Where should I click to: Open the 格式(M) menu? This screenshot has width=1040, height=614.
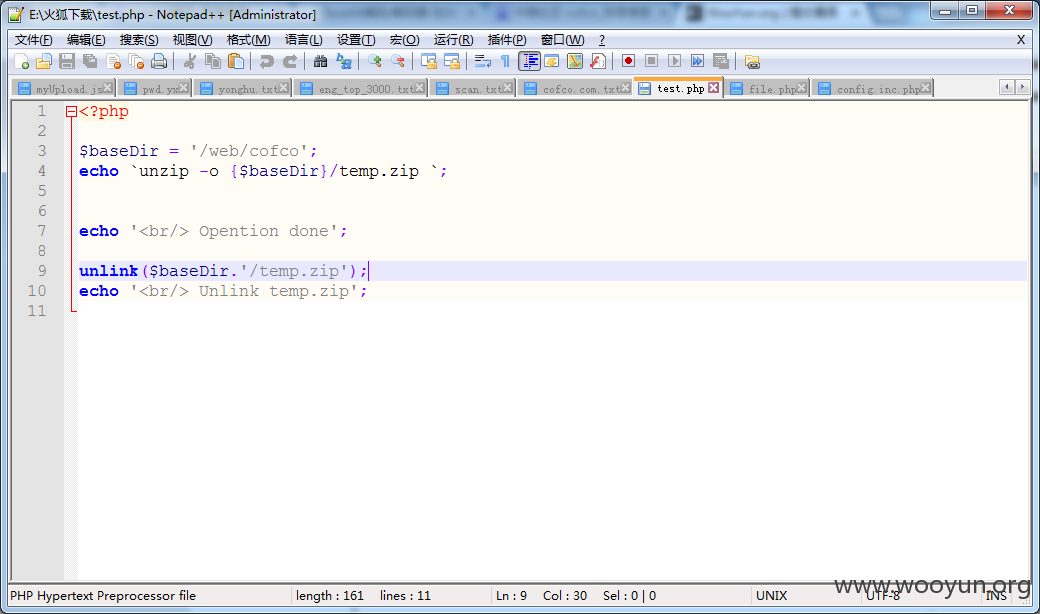point(248,40)
